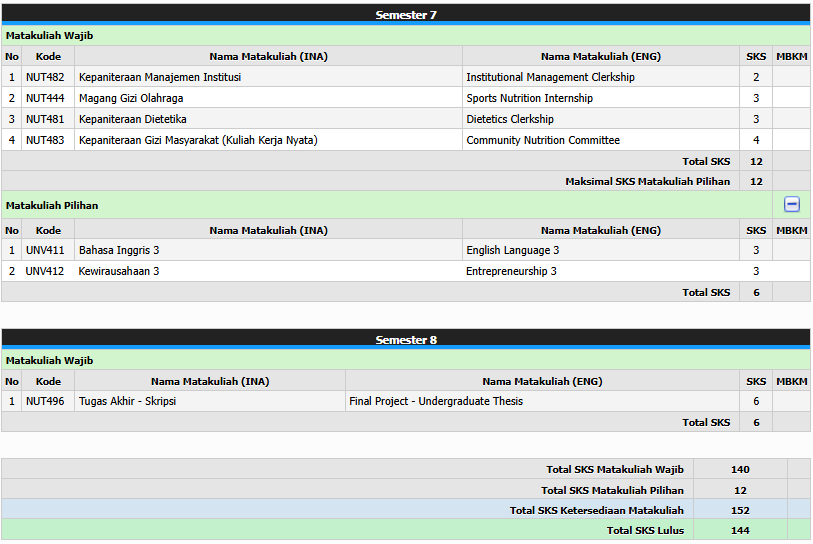The image size is (813, 544).
Task: Click Magang Gizi Olahraga course name
Action: click(131, 98)
